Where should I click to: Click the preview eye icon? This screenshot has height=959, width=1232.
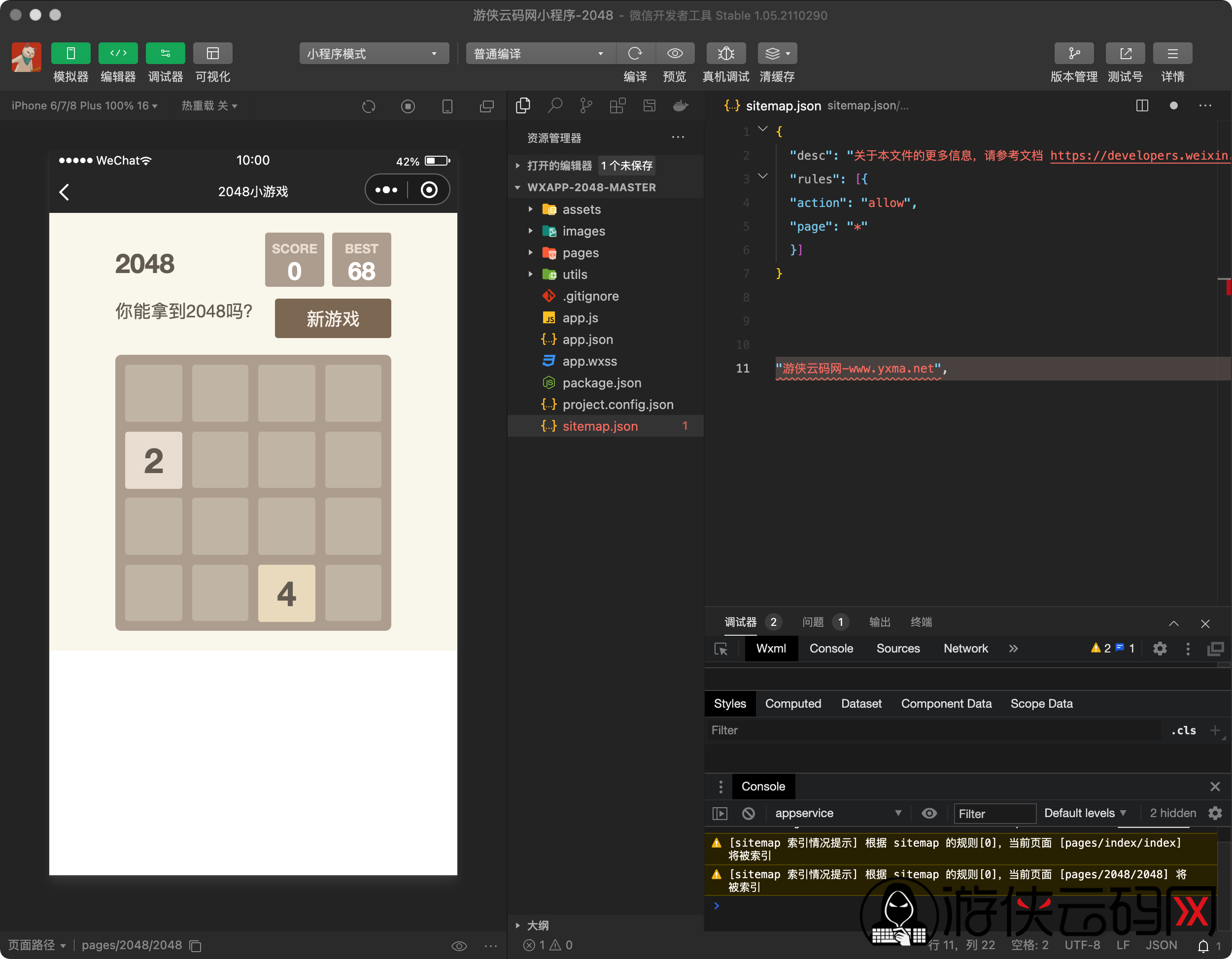(x=675, y=54)
